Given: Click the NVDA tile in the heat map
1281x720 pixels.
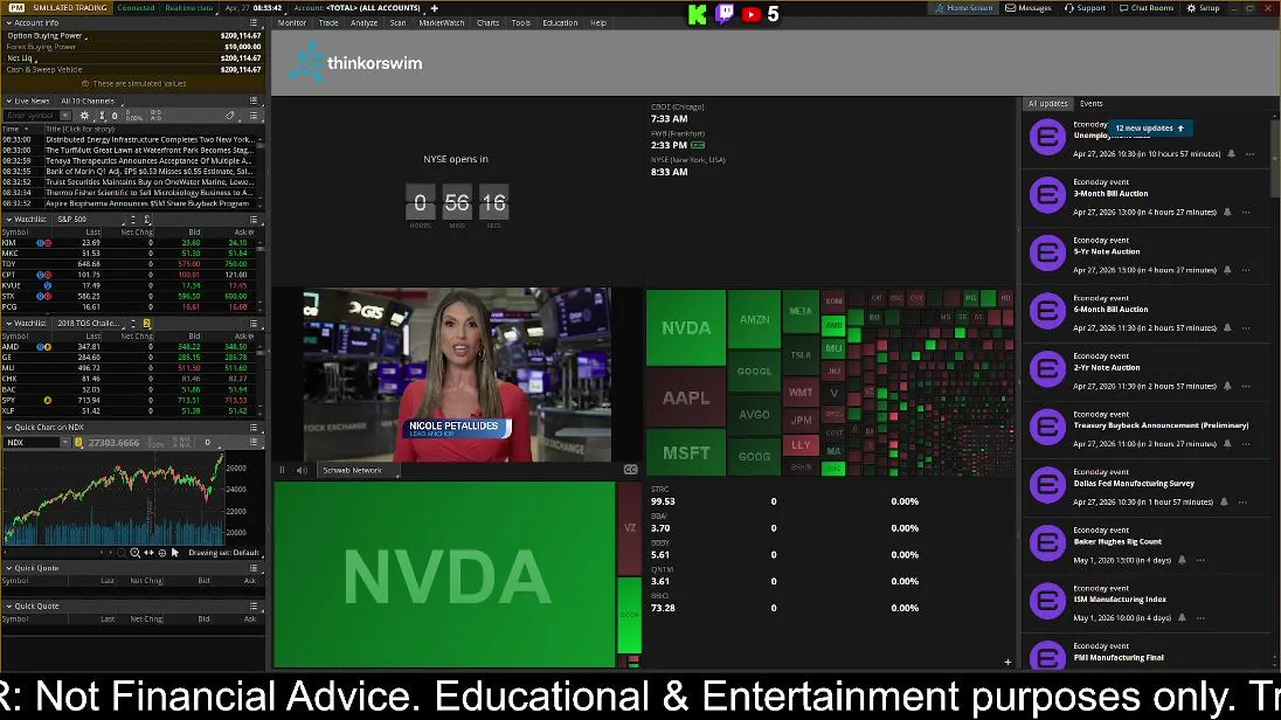Looking at the screenshot, I should click(686, 328).
